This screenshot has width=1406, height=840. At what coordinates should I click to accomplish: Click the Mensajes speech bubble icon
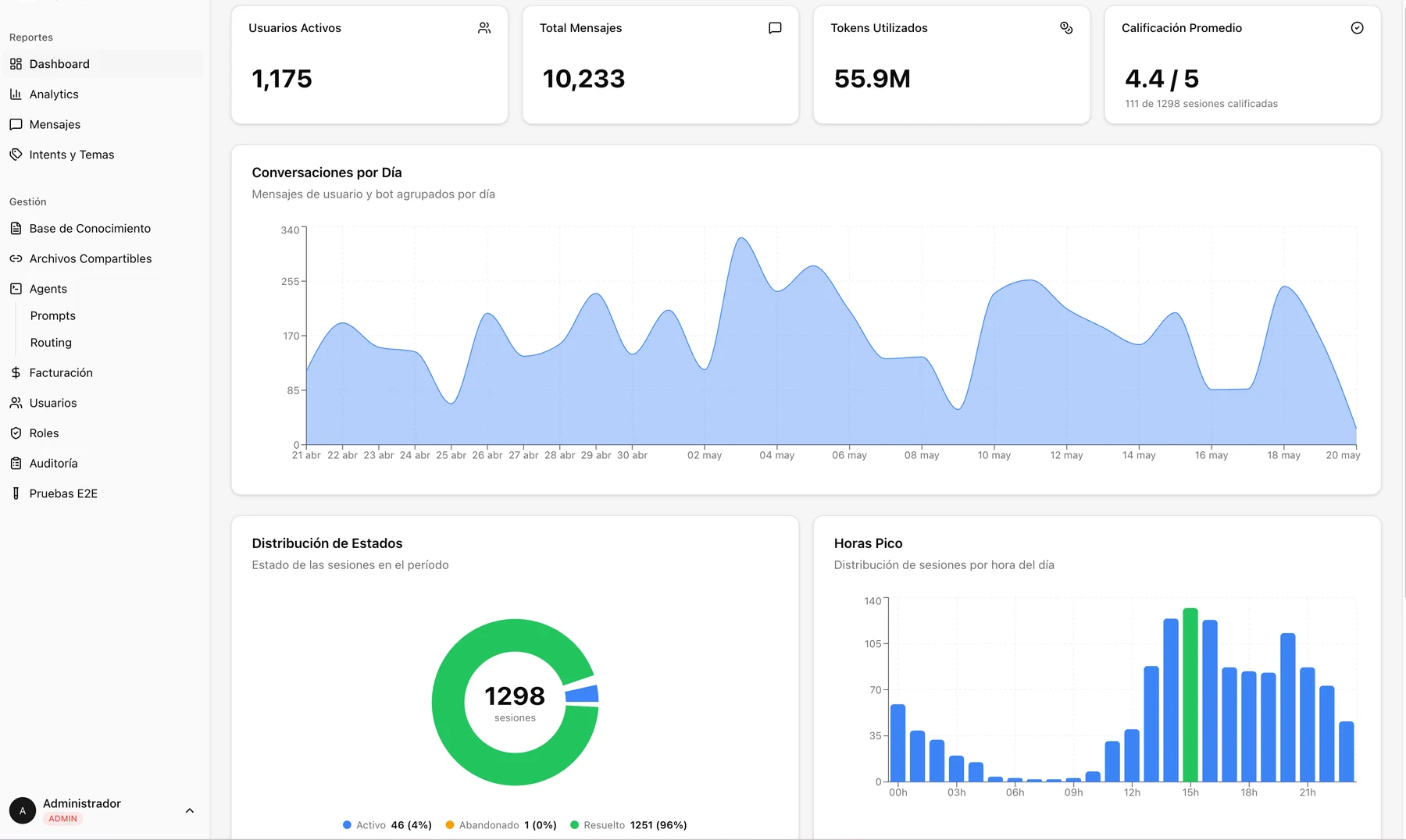click(x=16, y=124)
